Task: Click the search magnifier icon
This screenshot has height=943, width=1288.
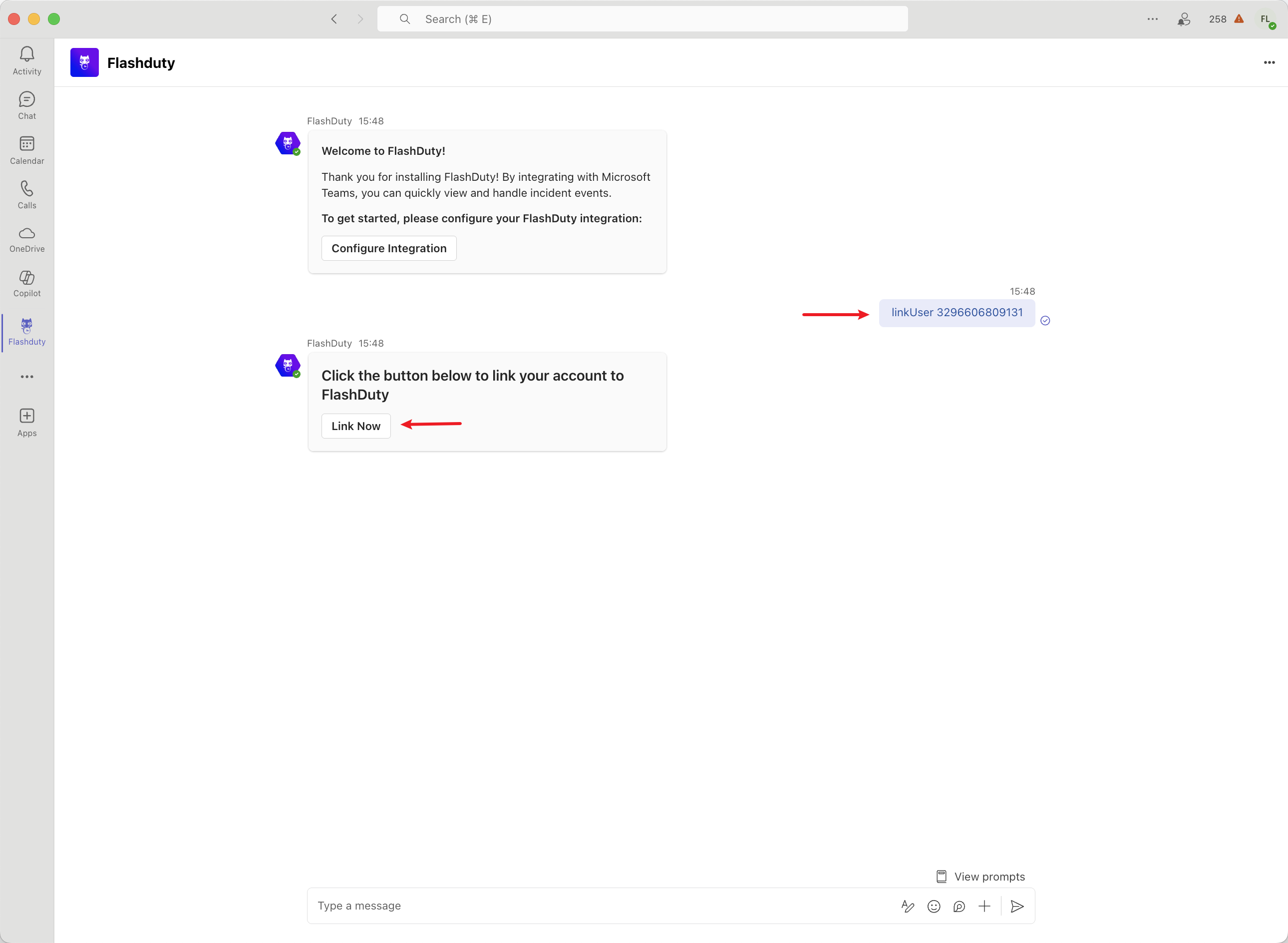Action: click(x=405, y=19)
